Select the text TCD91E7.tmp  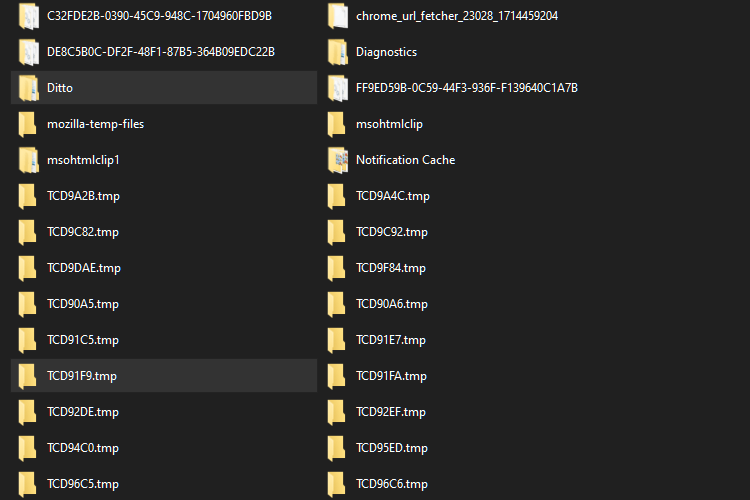click(x=391, y=340)
